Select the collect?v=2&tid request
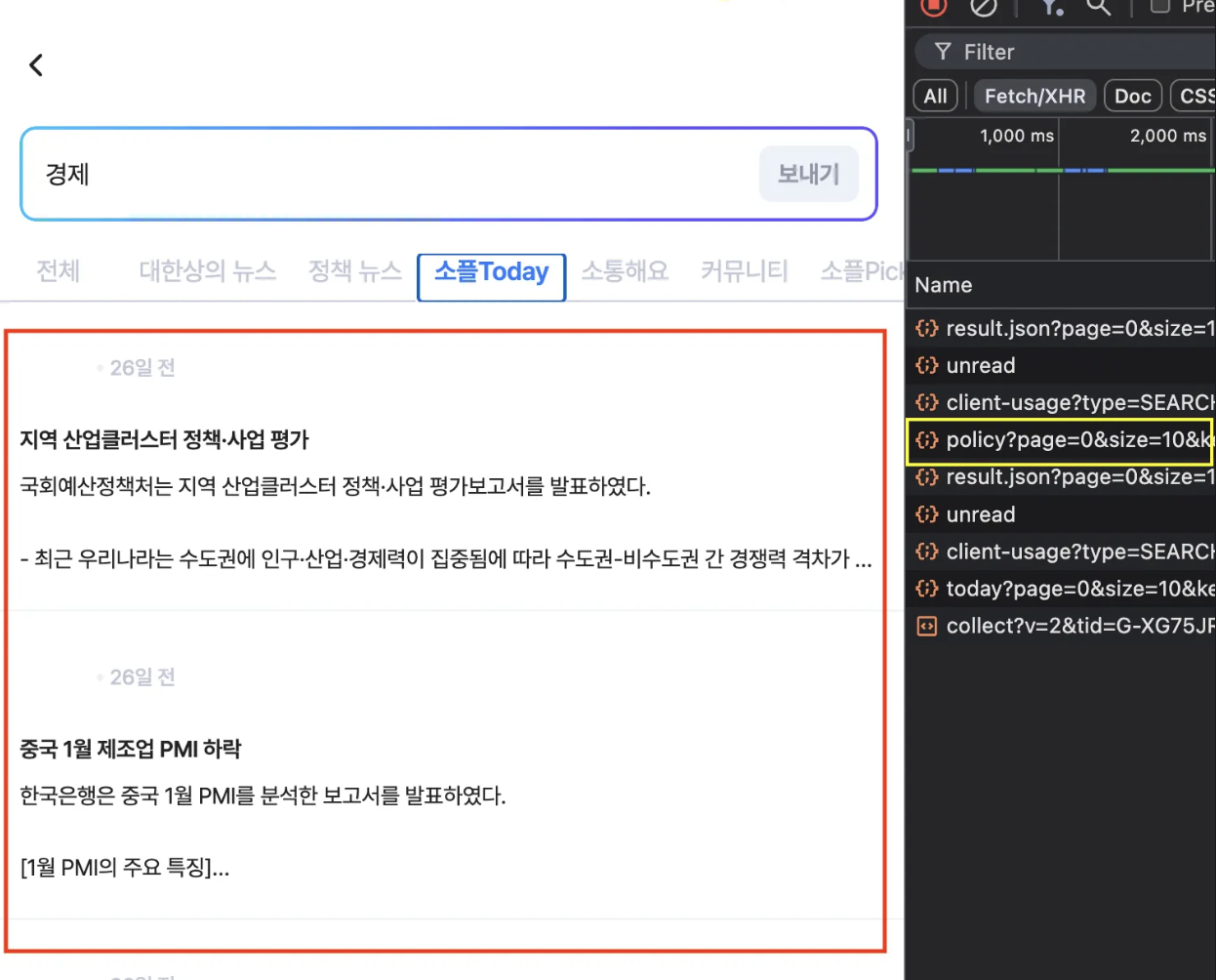The width and height of the screenshot is (1216, 980). tap(1062, 626)
